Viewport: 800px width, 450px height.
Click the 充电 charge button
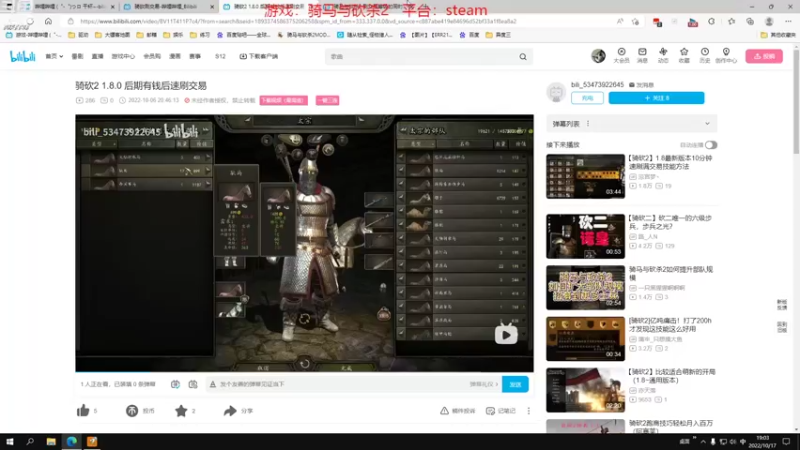tap(587, 98)
